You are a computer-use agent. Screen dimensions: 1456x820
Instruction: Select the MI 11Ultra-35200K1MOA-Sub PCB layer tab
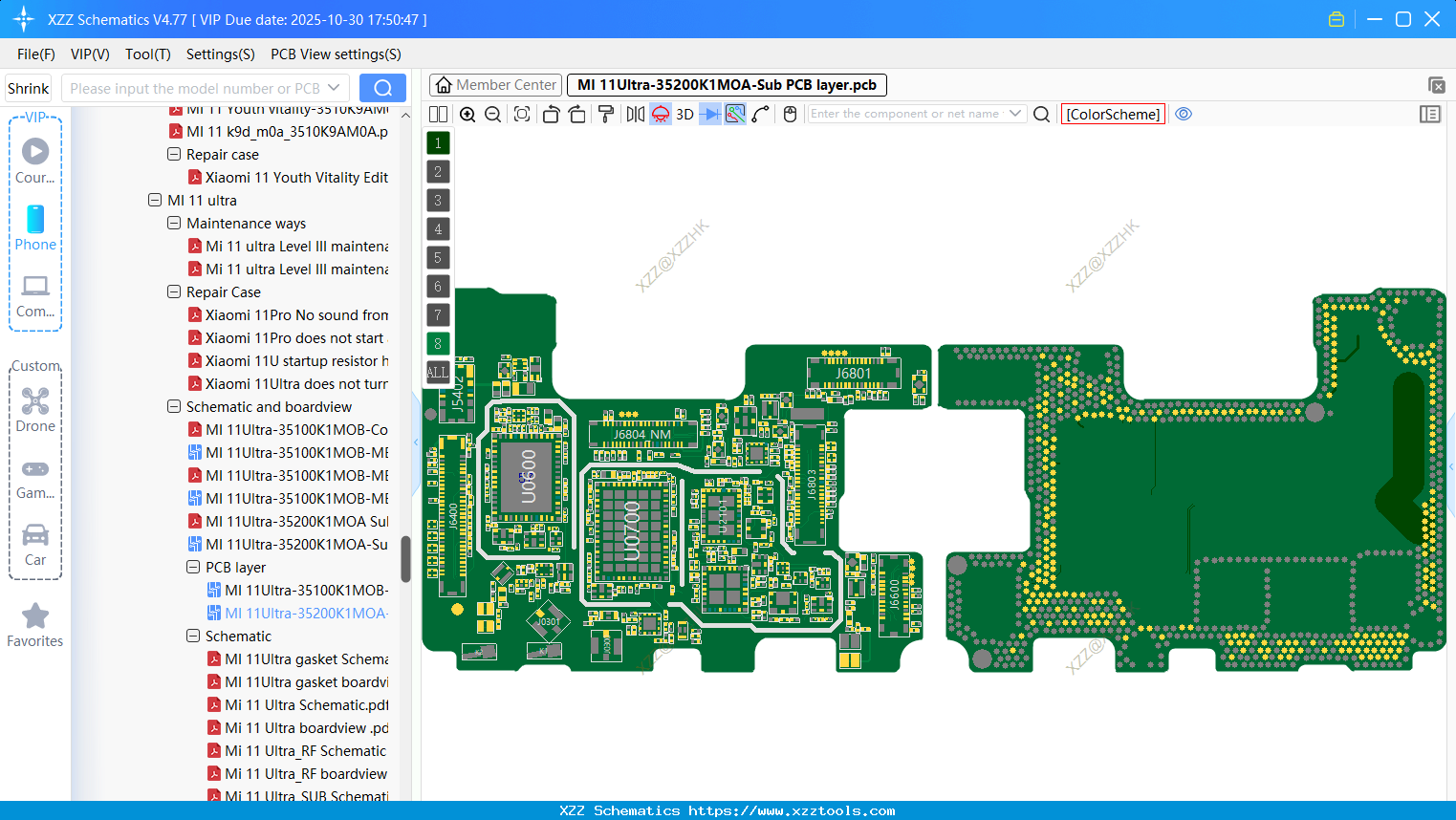[725, 84]
